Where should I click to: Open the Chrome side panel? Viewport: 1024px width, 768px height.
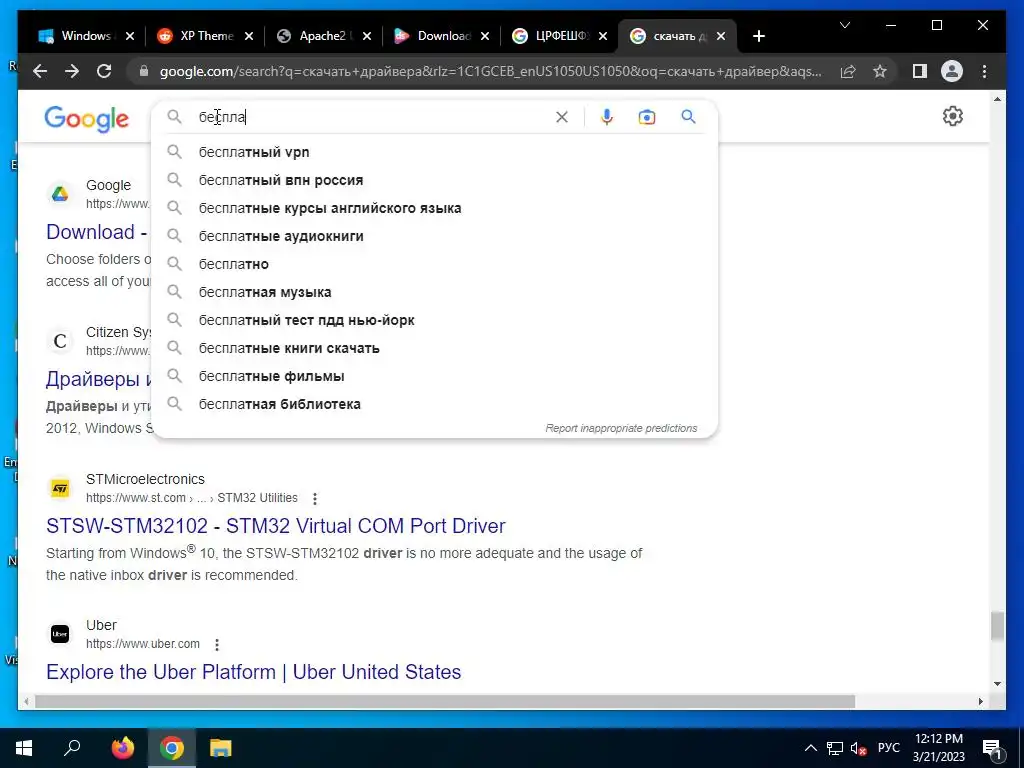click(x=920, y=71)
